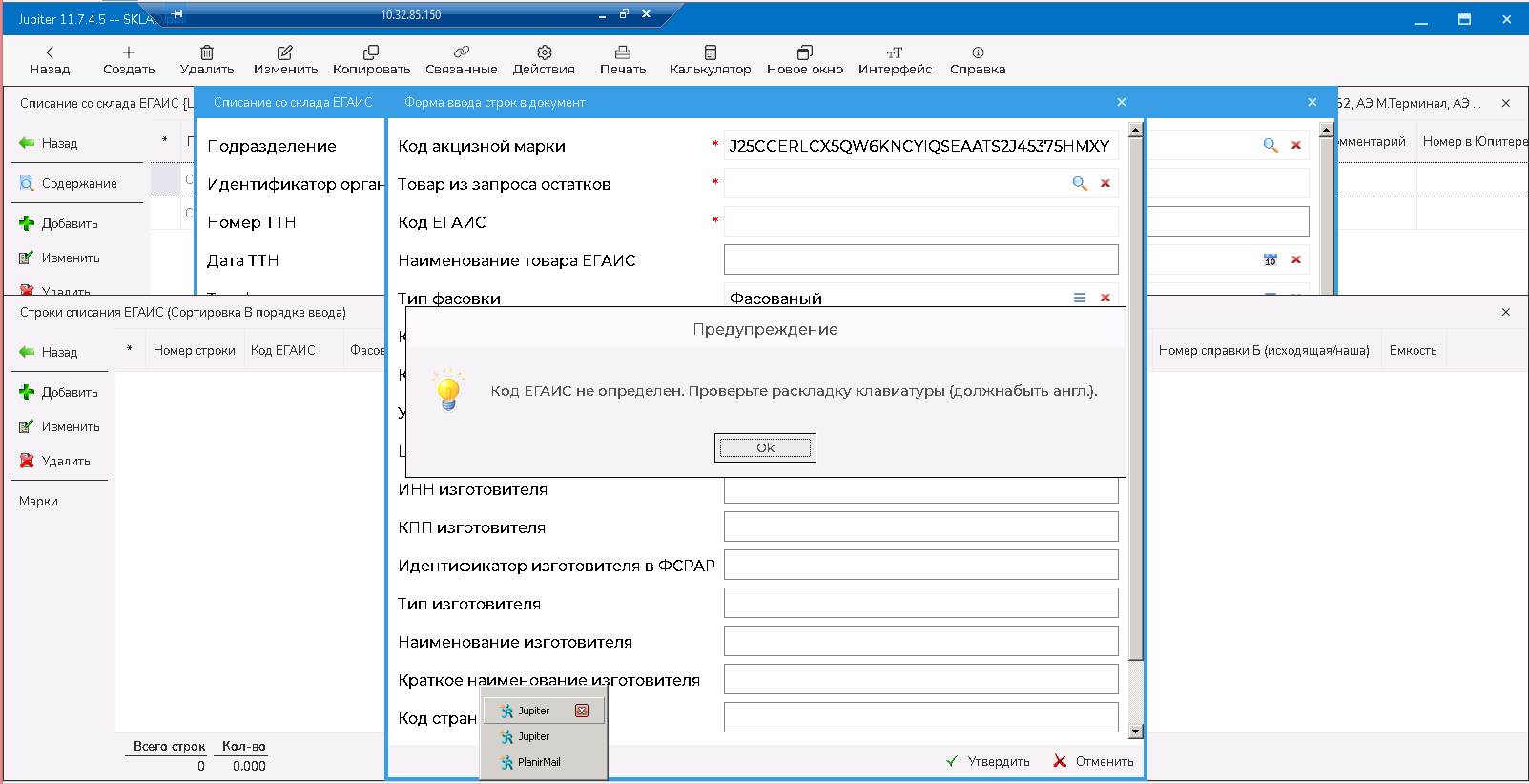
Task: Click Добавить in the Строки списания panel
Action: [x=58, y=392]
